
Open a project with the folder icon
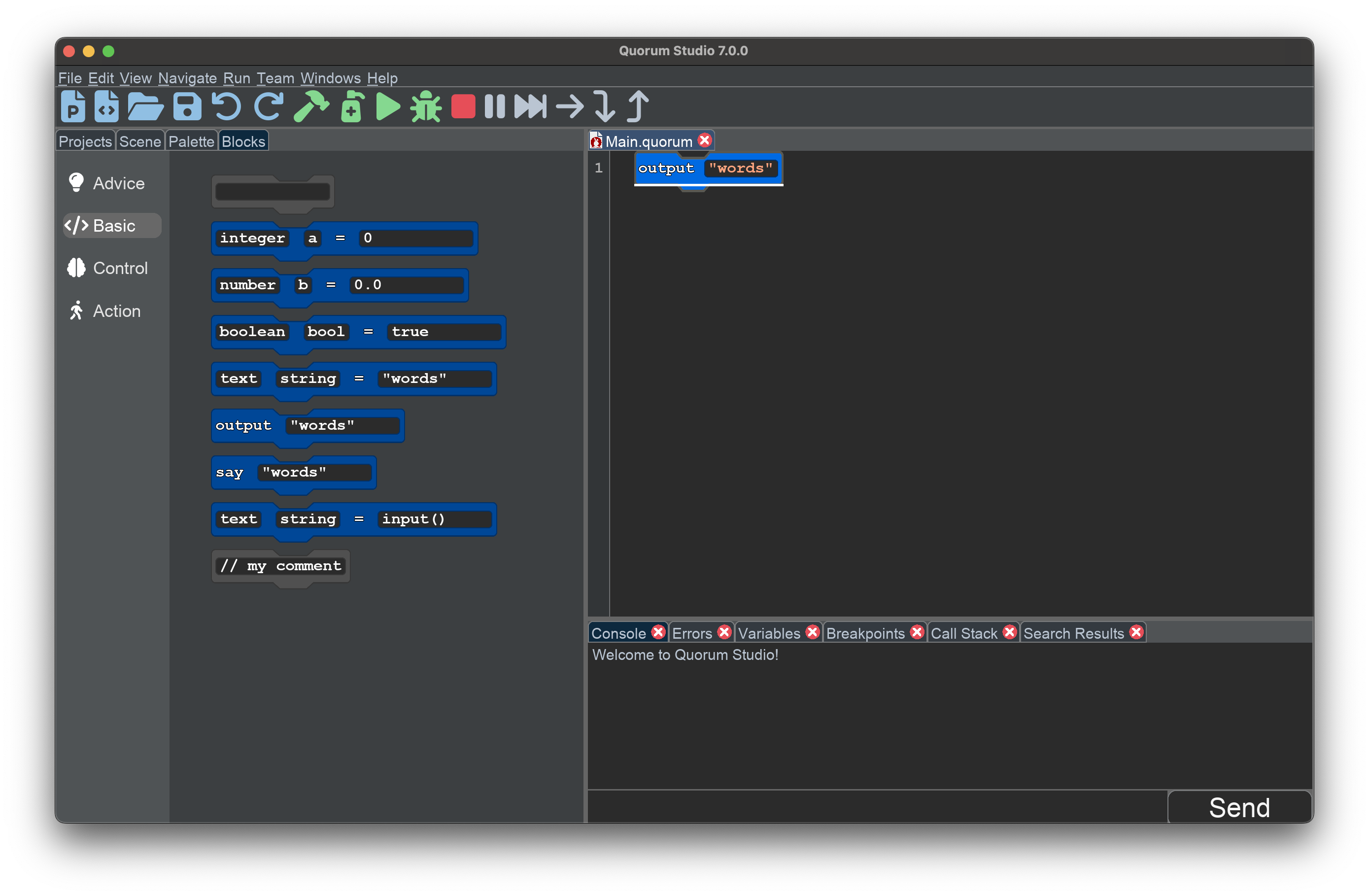(145, 107)
